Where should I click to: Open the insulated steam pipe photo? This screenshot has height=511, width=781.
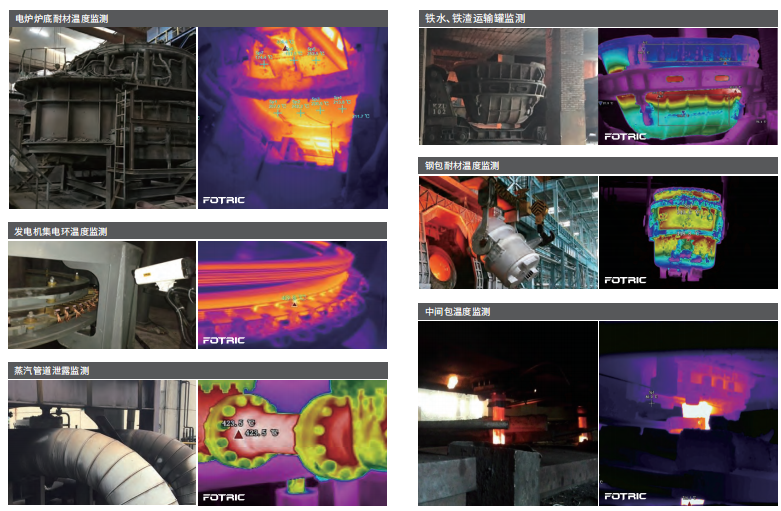102,442
